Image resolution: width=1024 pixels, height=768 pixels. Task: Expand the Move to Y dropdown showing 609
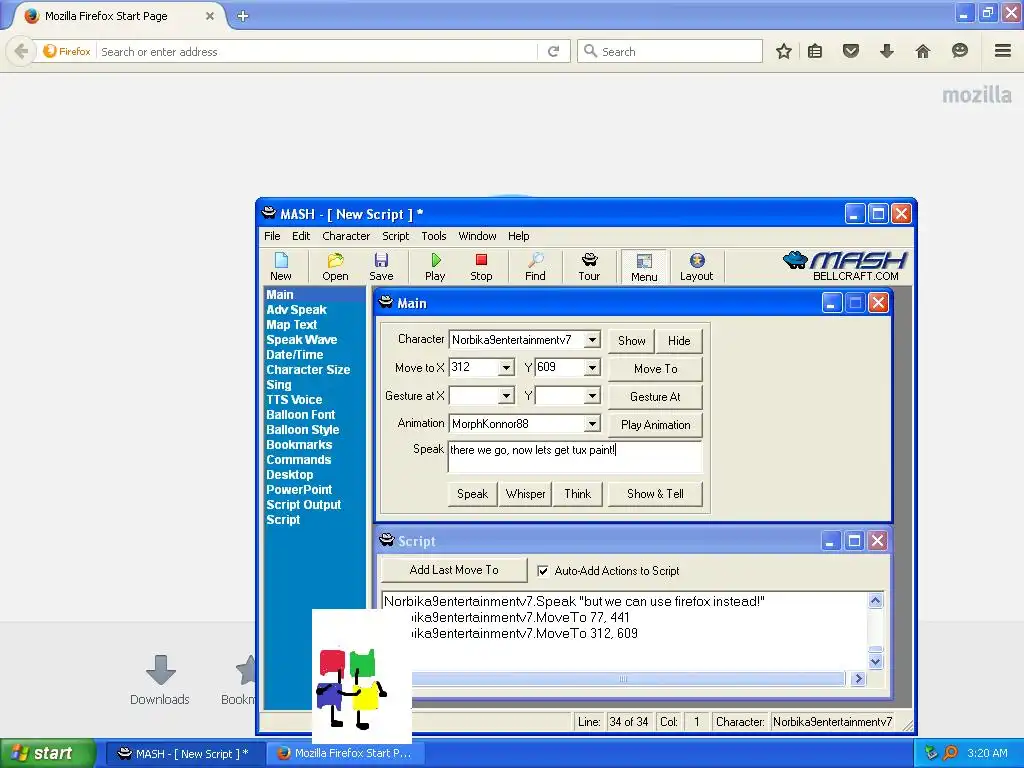592,368
